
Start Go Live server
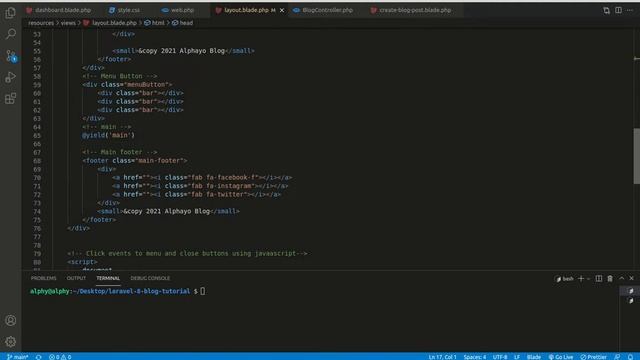561,357
